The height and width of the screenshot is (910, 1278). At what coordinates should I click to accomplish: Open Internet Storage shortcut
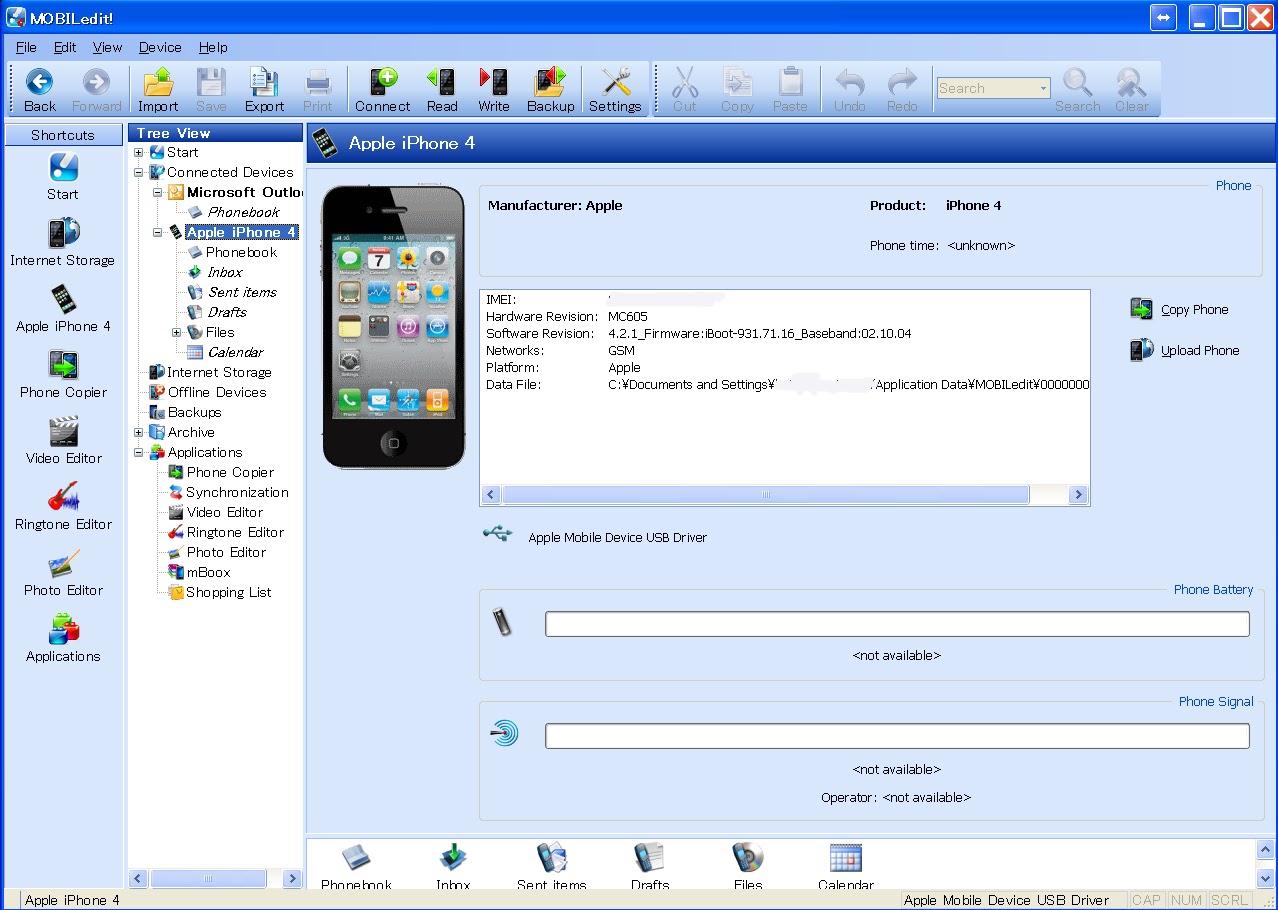coord(62,242)
